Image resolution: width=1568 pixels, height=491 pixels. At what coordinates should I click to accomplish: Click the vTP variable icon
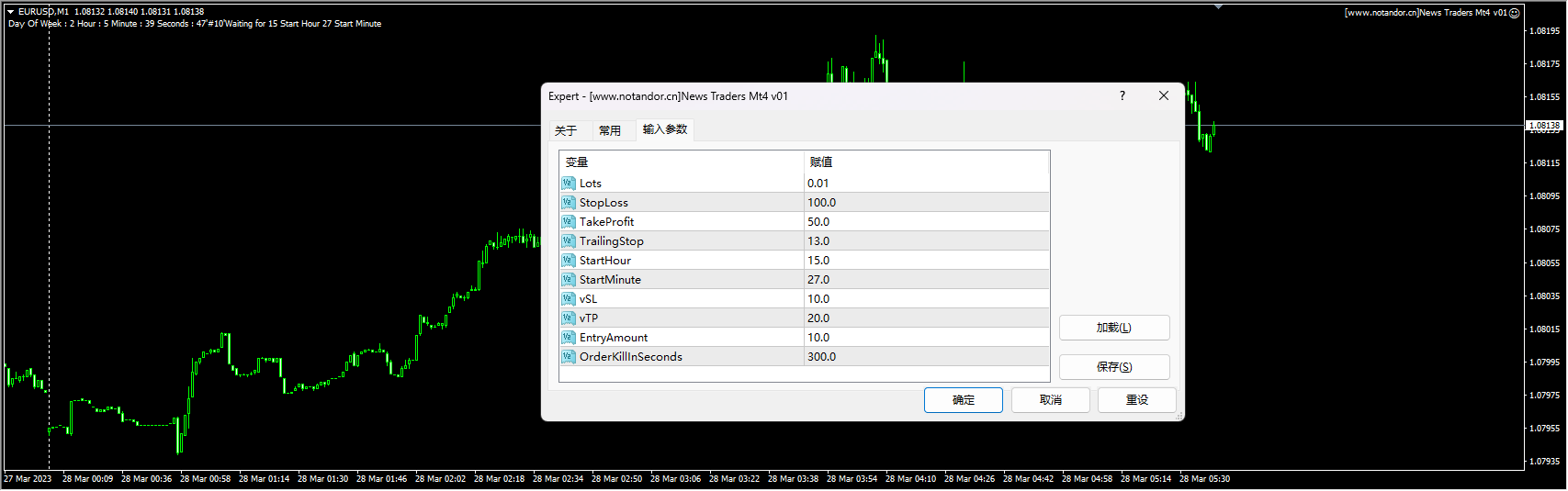[x=569, y=318]
